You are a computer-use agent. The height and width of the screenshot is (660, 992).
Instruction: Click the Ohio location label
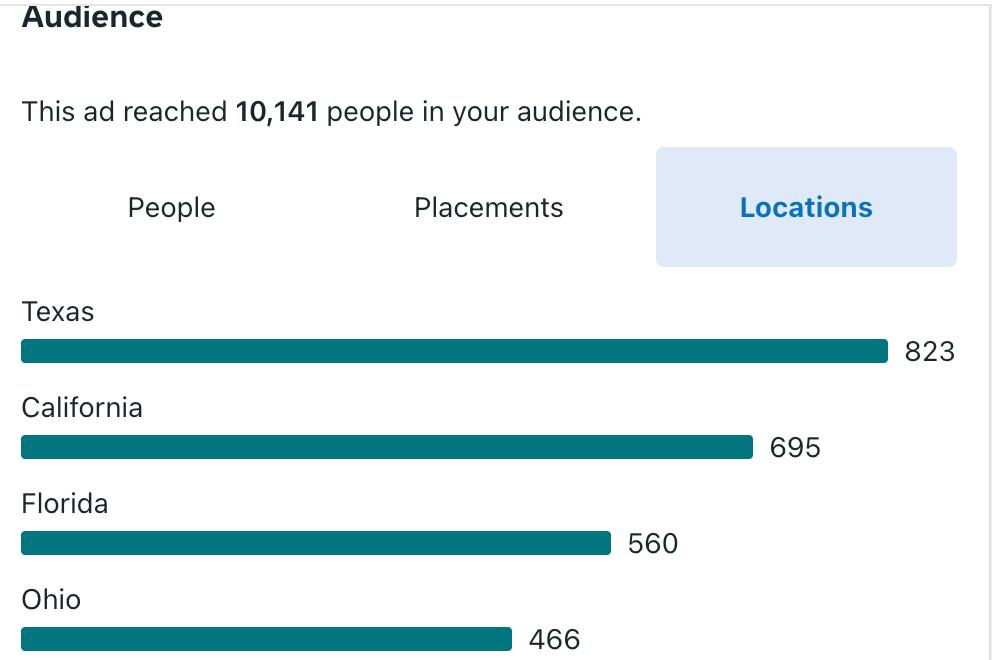(x=51, y=600)
